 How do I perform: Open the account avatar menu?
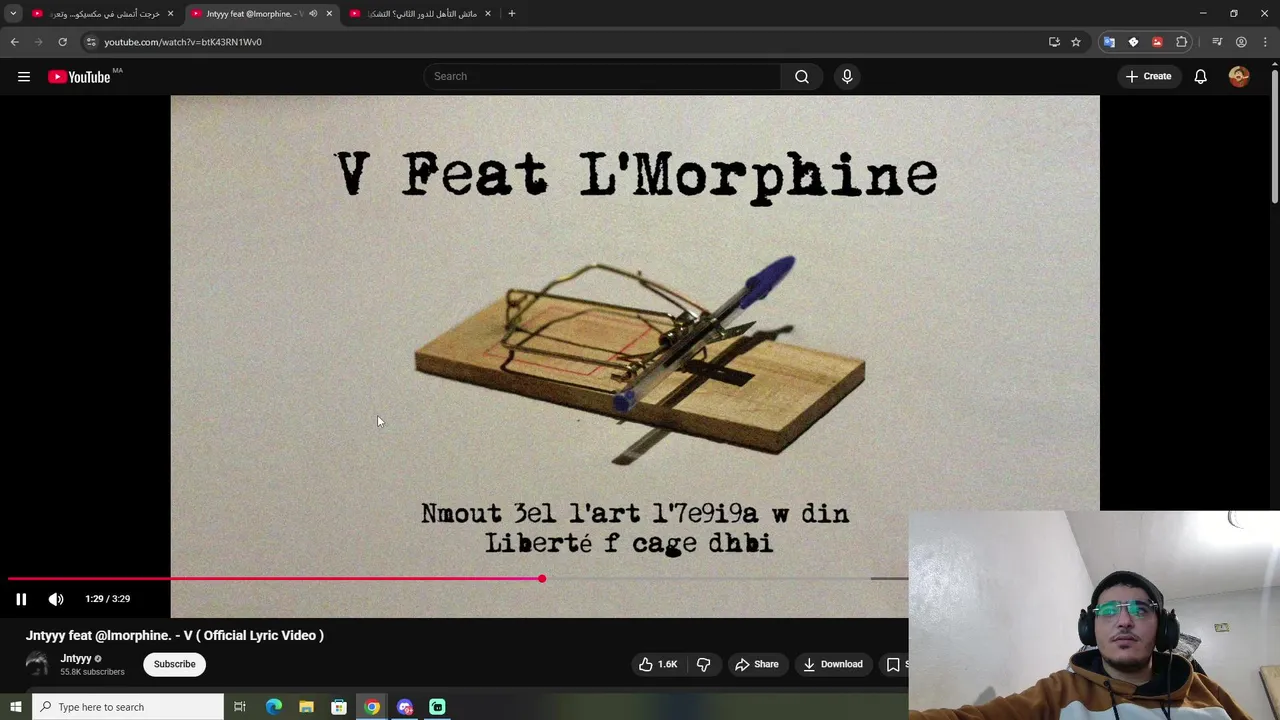tap(1239, 76)
